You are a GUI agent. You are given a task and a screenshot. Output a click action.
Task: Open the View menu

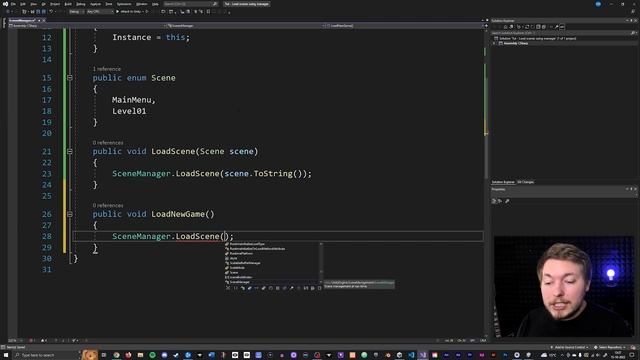[33, 4]
